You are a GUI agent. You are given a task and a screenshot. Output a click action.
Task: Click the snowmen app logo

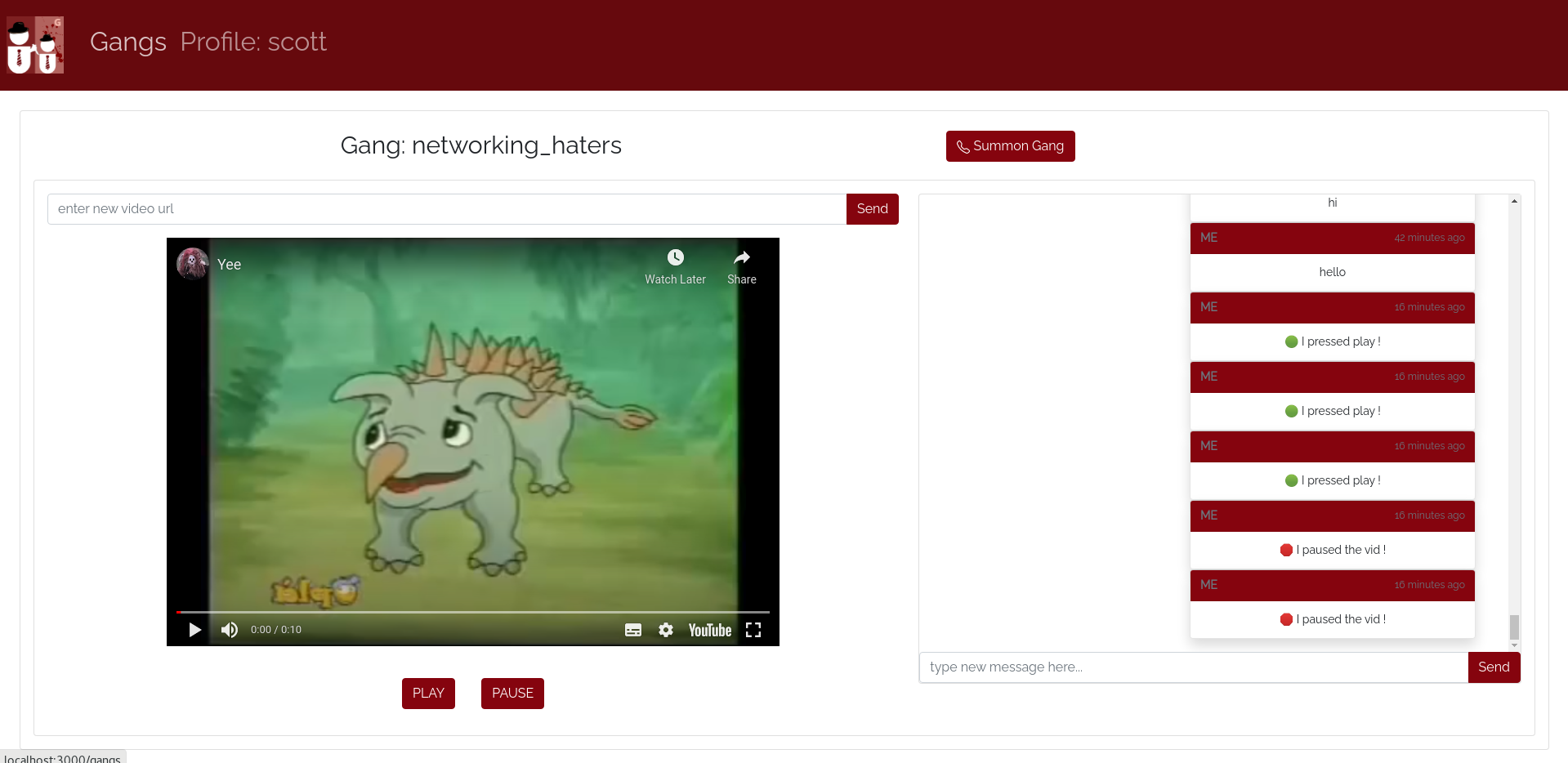pos(35,45)
